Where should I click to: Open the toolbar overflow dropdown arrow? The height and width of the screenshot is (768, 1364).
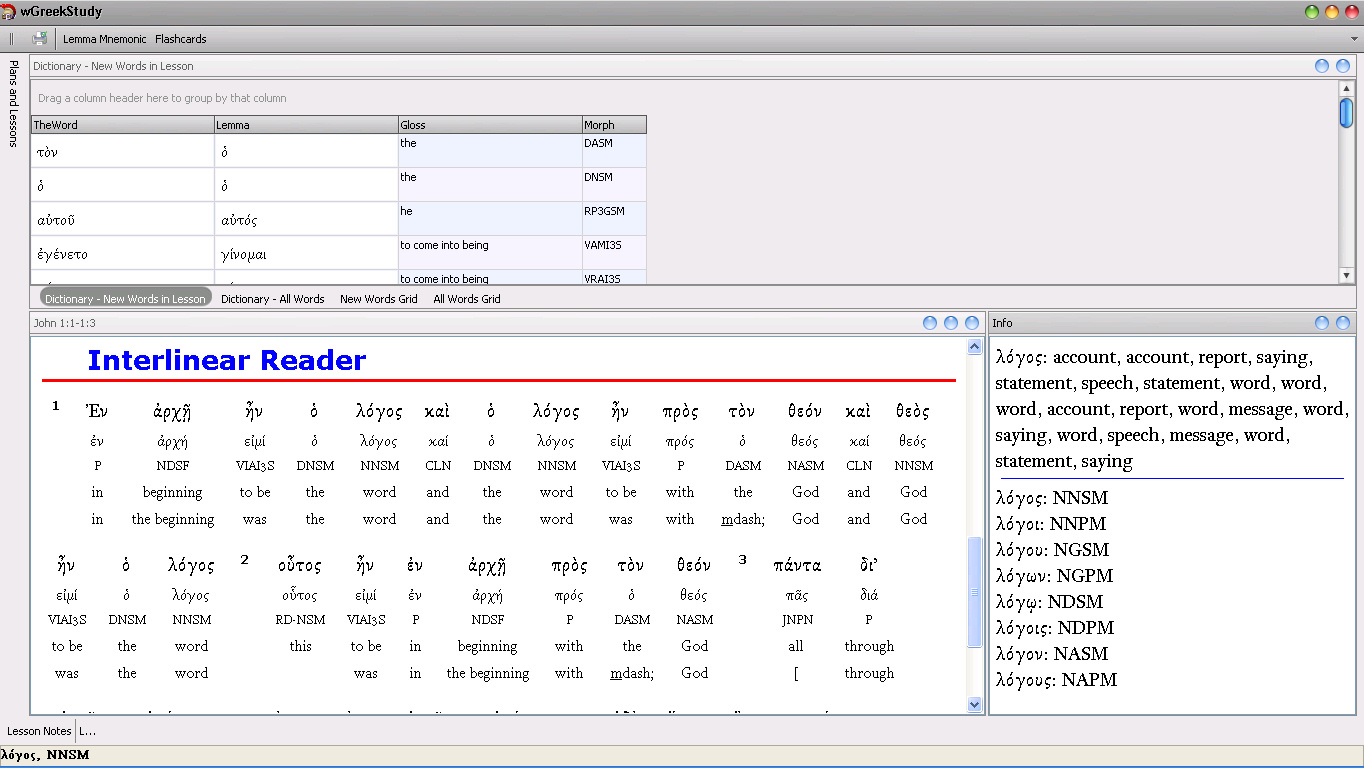point(1355,39)
